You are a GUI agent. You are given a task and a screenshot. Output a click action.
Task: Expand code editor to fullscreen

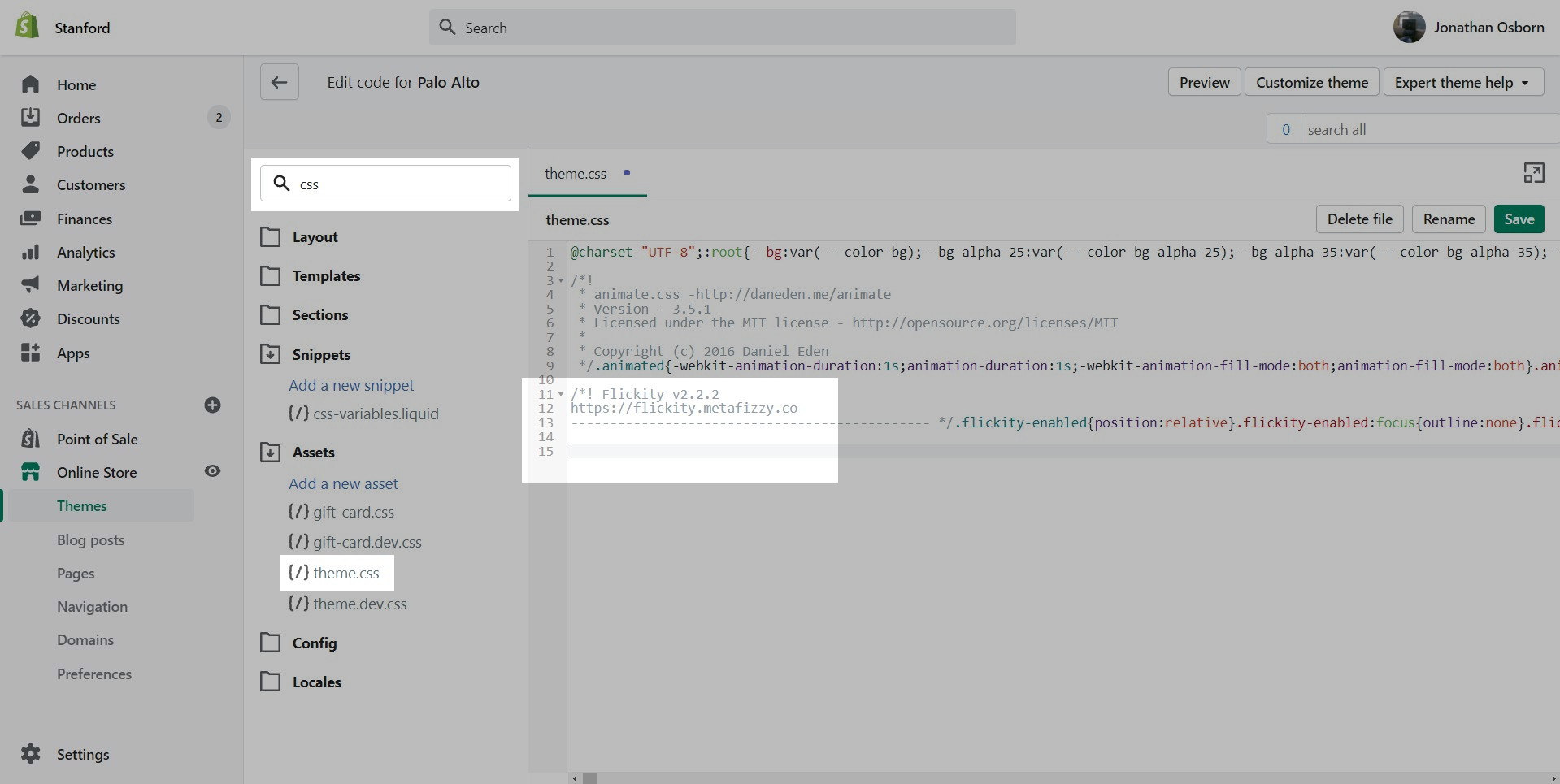[x=1533, y=173]
